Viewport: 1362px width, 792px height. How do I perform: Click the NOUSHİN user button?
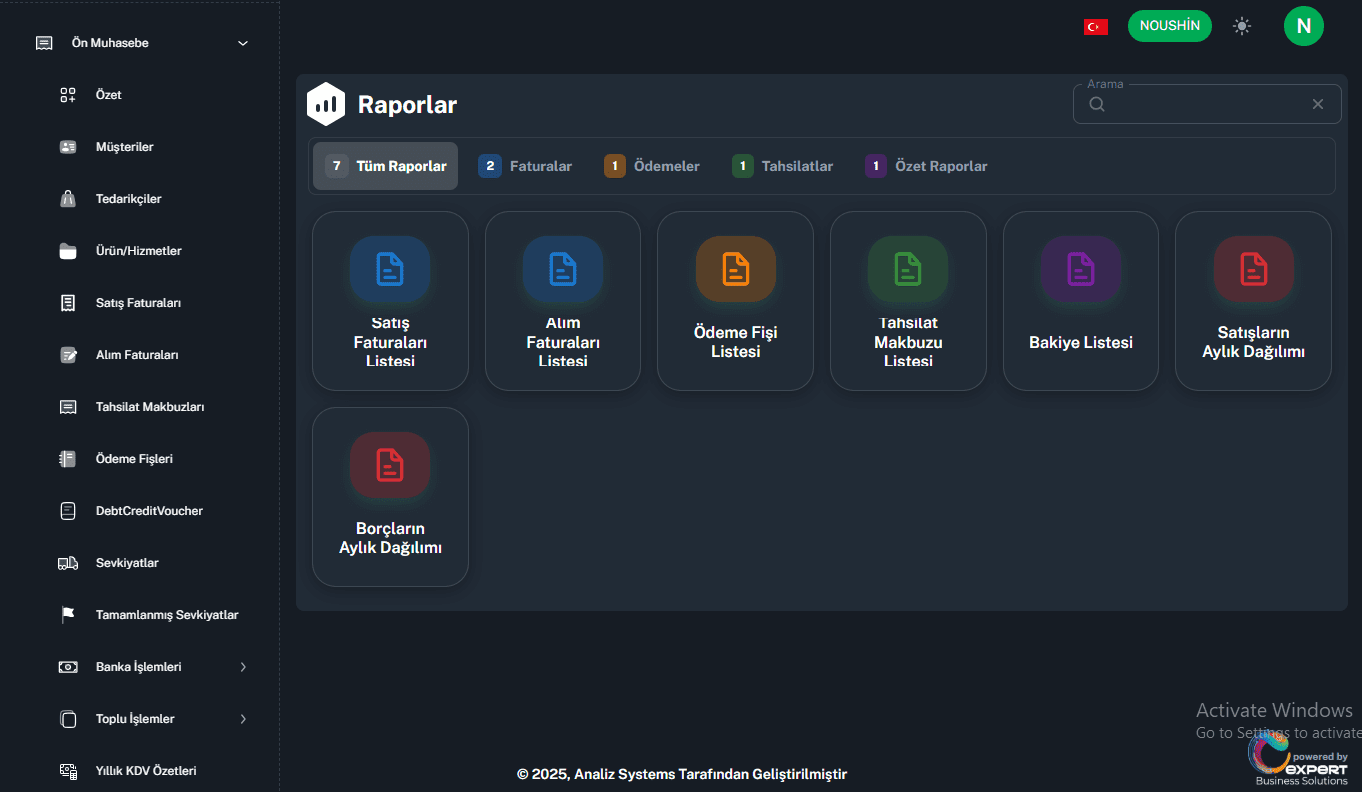pyautogui.click(x=1169, y=26)
